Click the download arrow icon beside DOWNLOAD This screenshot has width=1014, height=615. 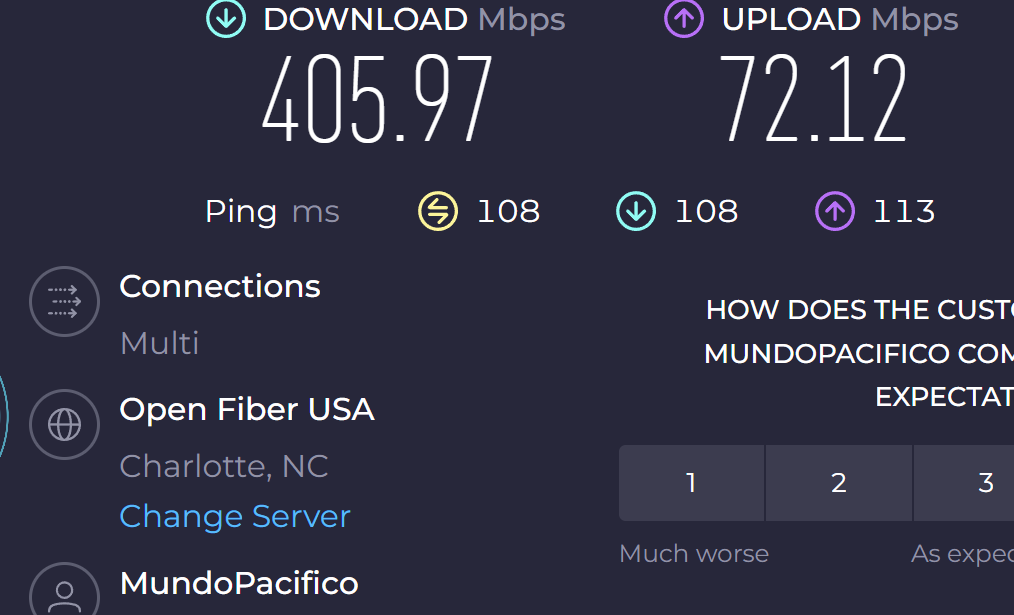(x=225, y=19)
